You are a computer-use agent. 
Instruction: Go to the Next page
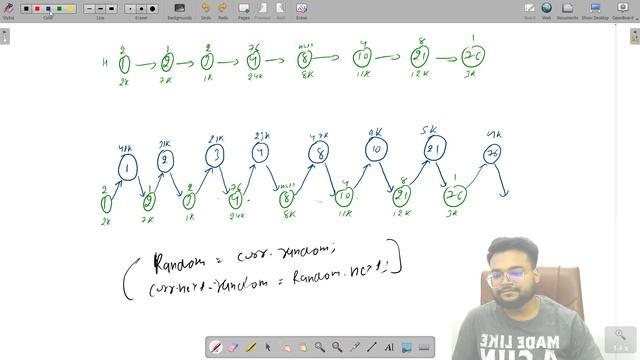[x=280, y=11]
